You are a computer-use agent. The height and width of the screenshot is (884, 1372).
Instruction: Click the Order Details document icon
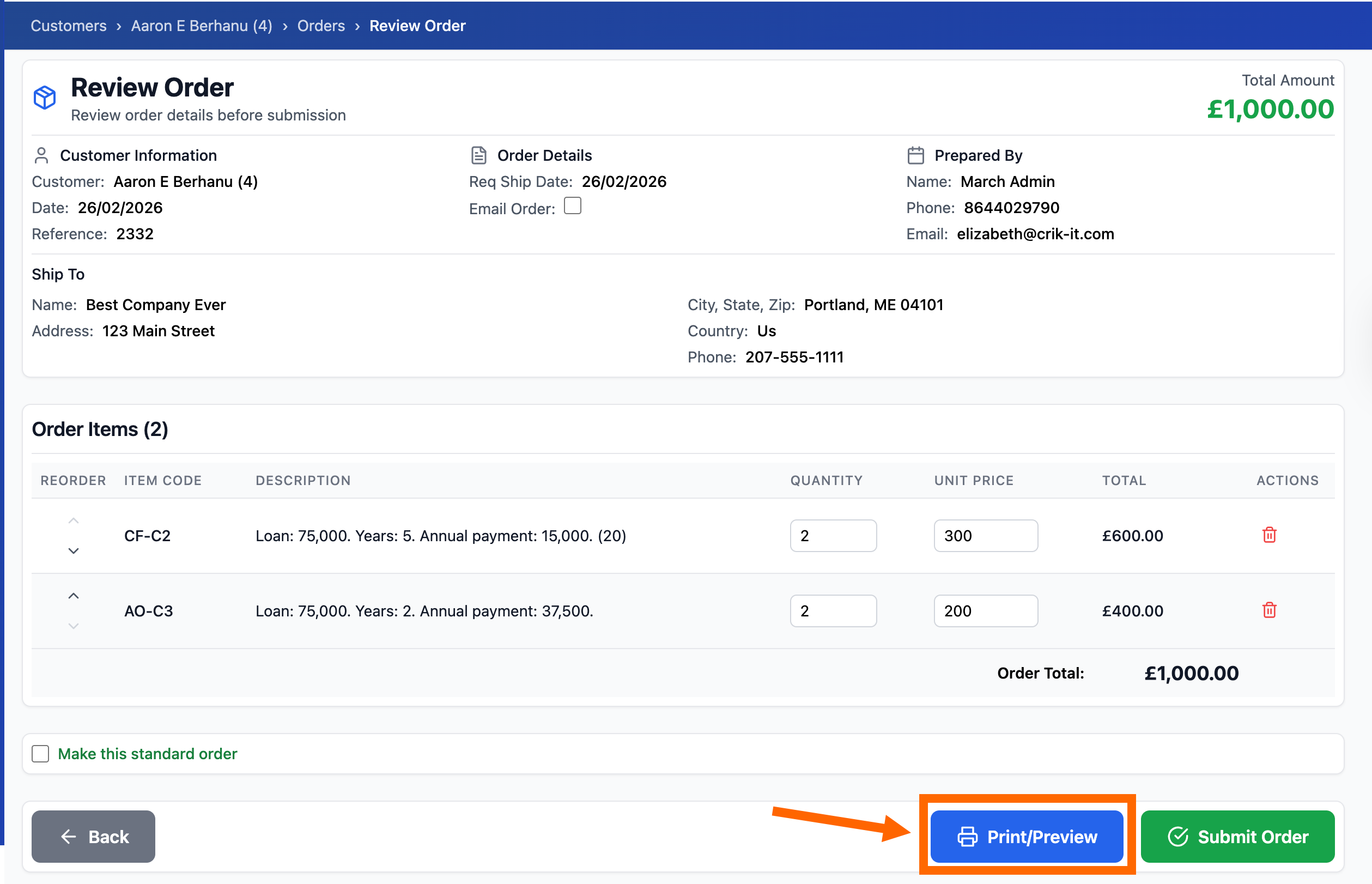point(478,155)
